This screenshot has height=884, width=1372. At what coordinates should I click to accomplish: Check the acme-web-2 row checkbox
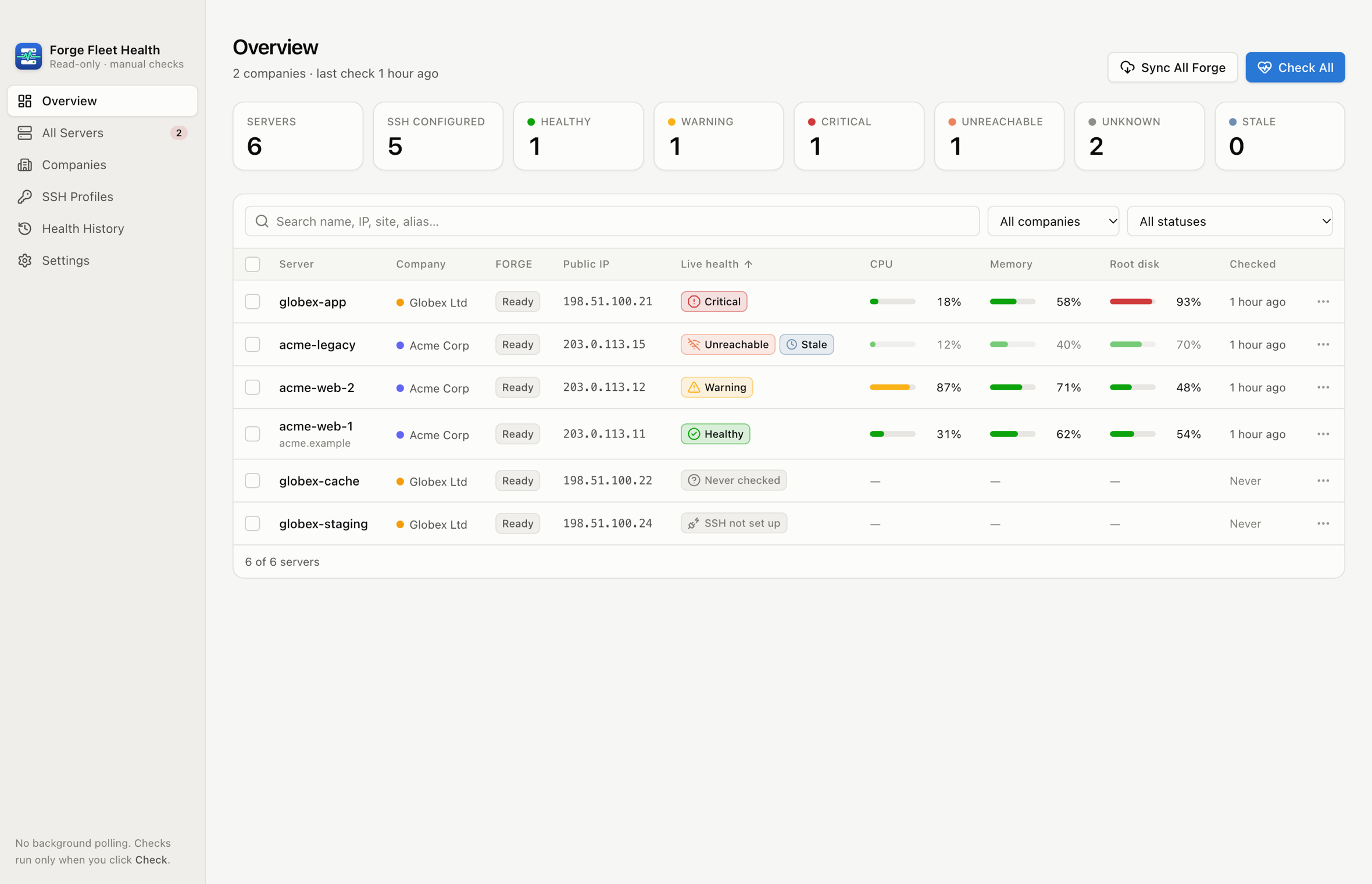[252, 388]
